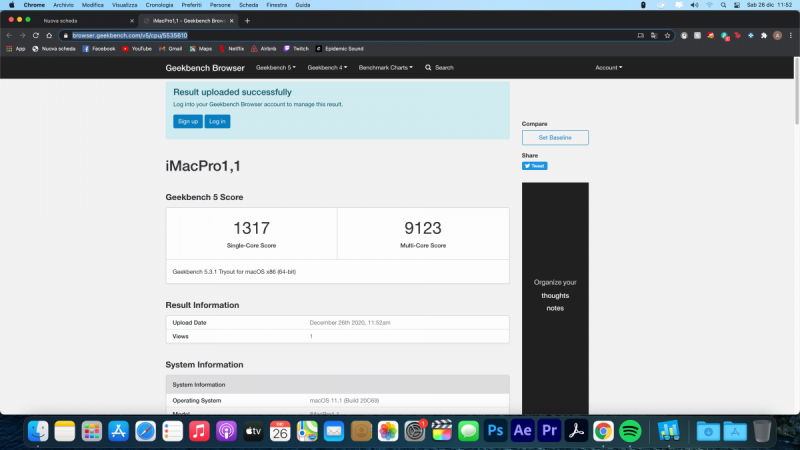The width and height of the screenshot is (800, 450).
Task: Open Spotlight search in menu bar
Action: click(723, 5)
